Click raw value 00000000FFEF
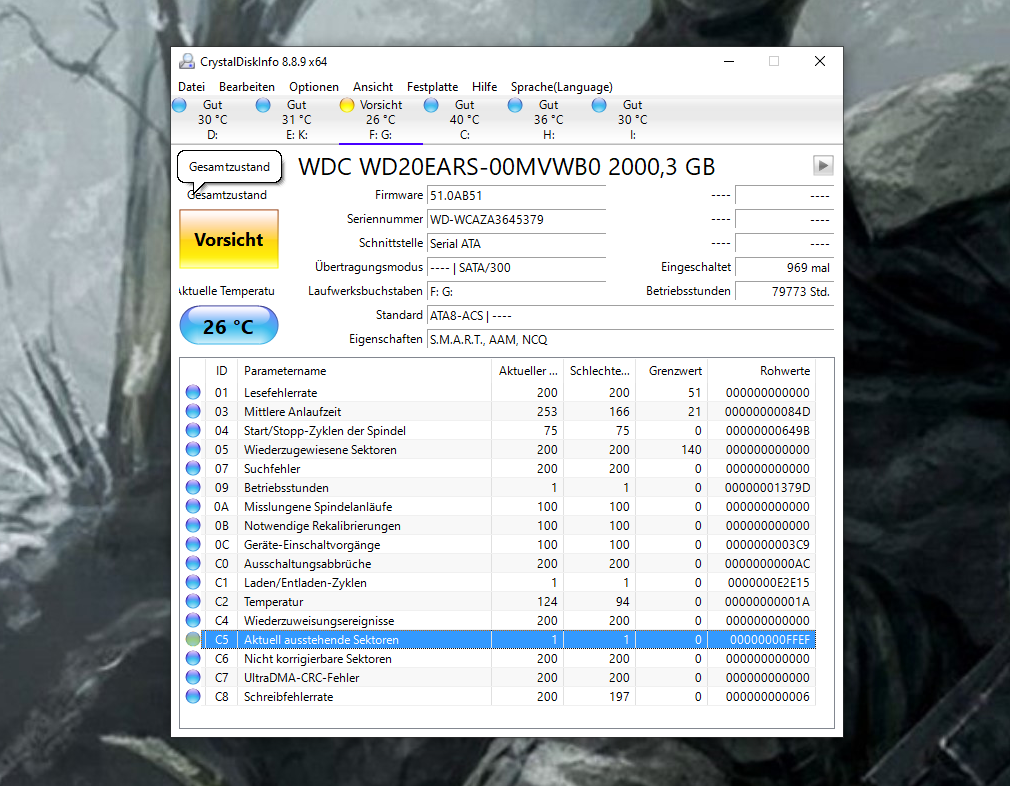The height and width of the screenshot is (786, 1010). (x=769, y=639)
